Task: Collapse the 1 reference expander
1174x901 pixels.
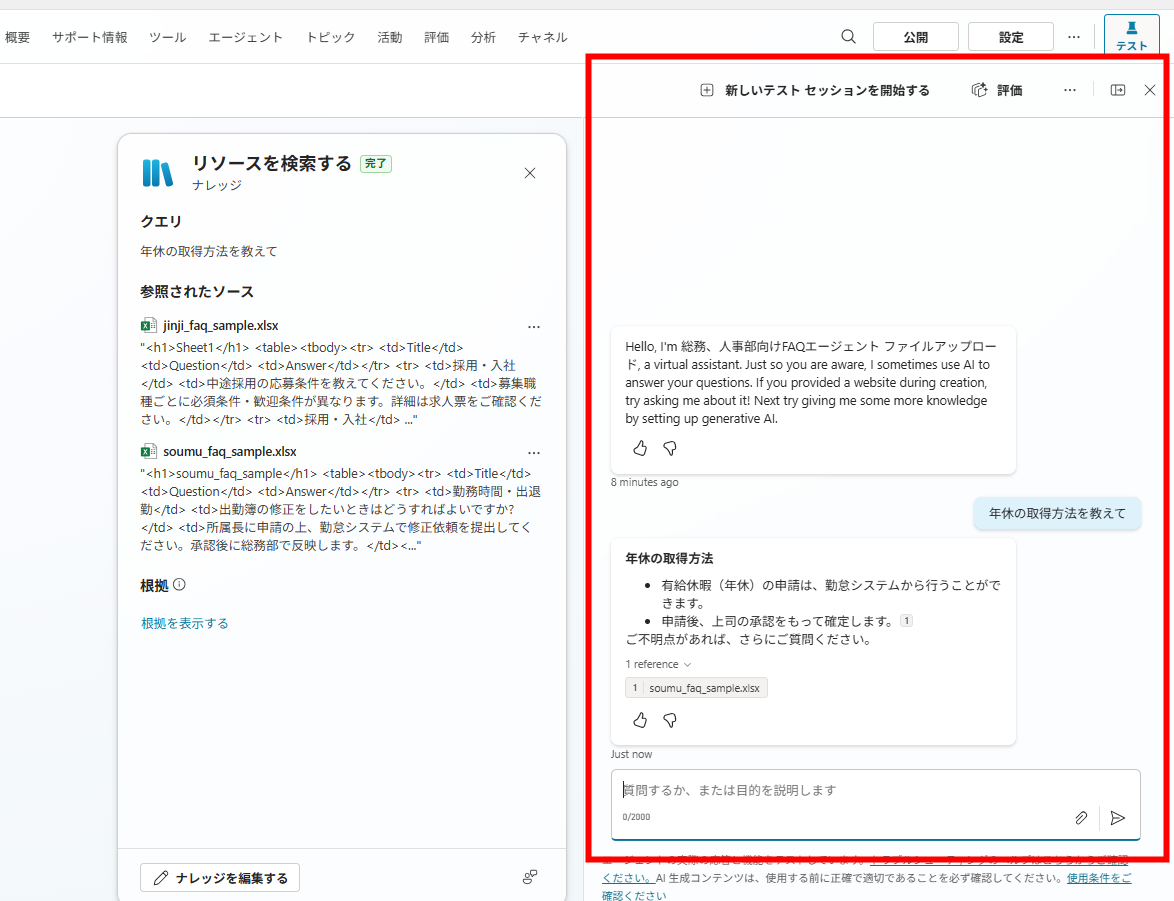Action: [658, 664]
